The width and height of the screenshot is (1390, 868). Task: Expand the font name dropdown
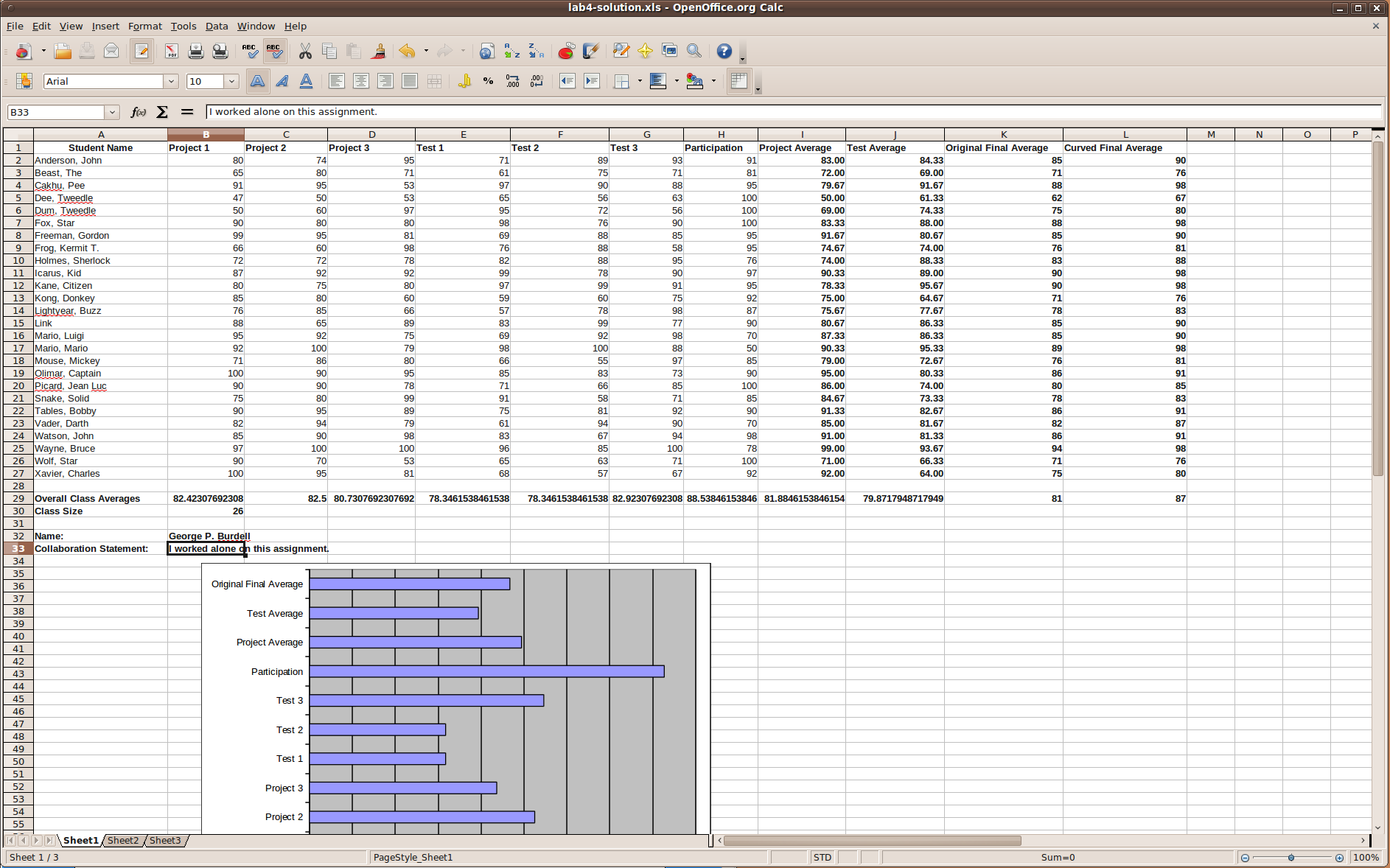click(171, 81)
